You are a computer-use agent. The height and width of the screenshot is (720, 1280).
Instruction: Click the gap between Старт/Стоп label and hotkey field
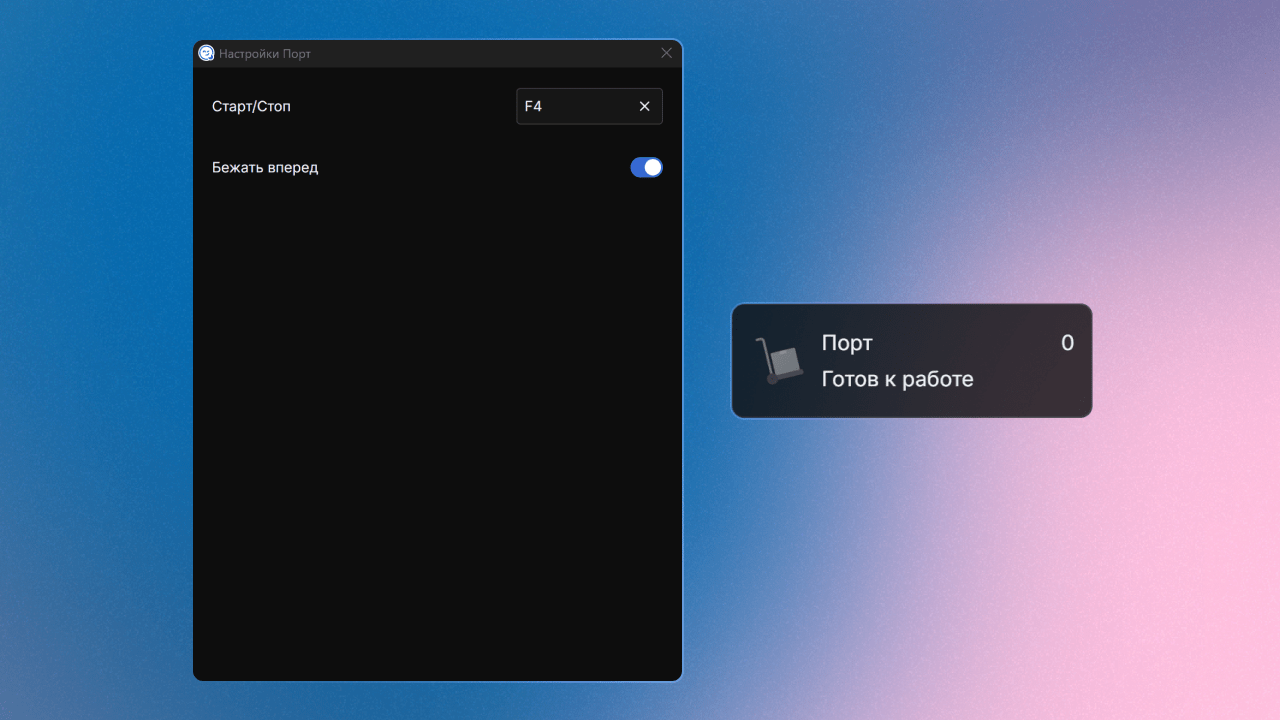[x=400, y=106]
